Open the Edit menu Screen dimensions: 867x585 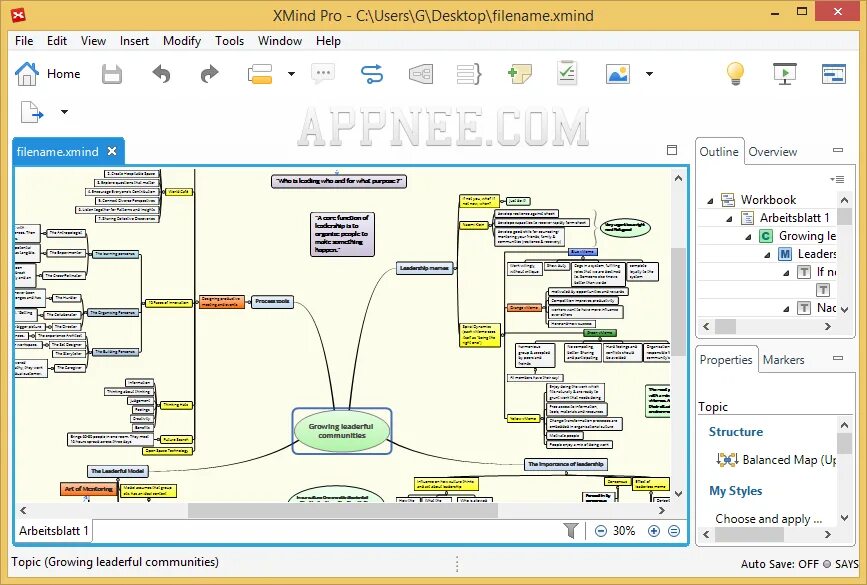(x=56, y=41)
